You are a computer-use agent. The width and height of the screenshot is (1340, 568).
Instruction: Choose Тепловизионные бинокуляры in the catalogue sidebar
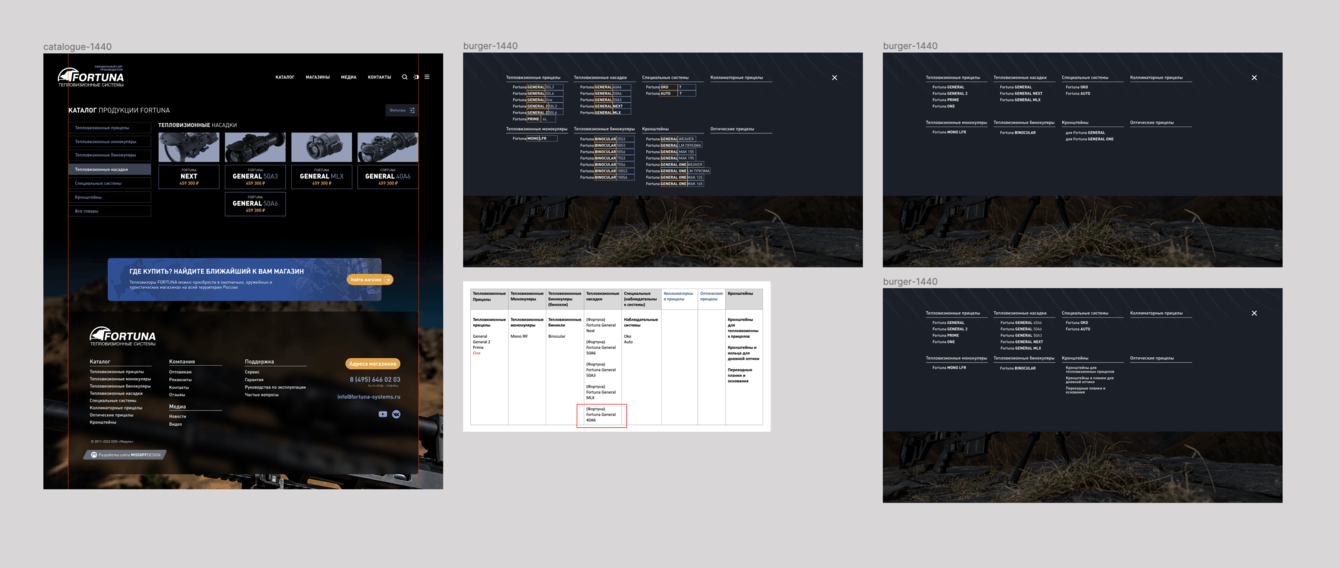coord(110,156)
